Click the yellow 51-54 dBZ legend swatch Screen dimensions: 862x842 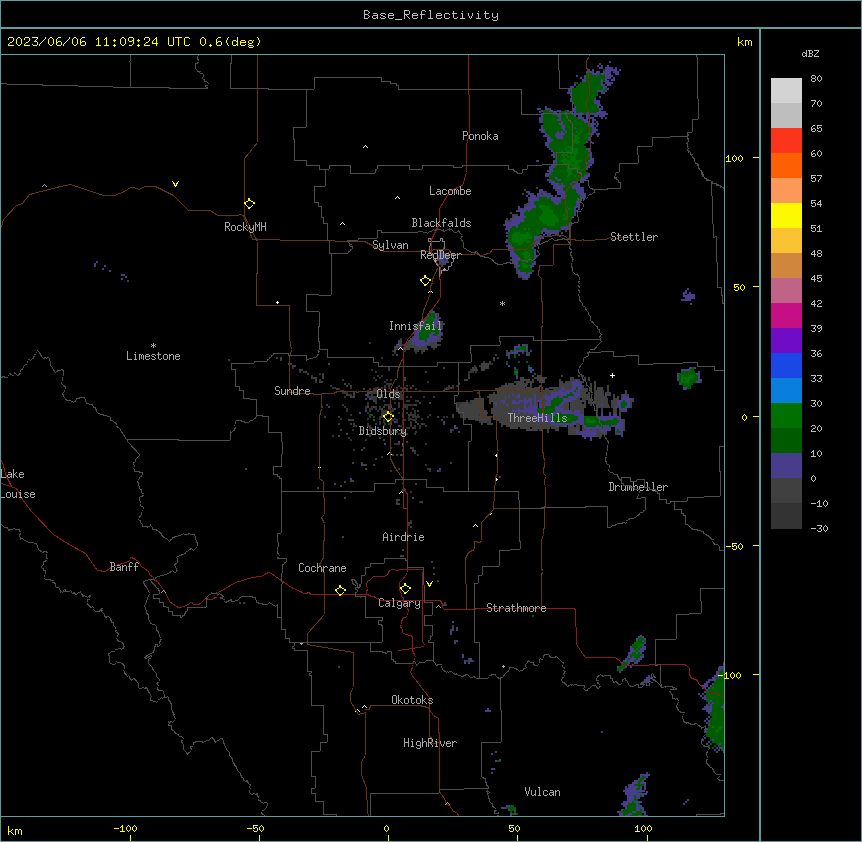click(786, 215)
